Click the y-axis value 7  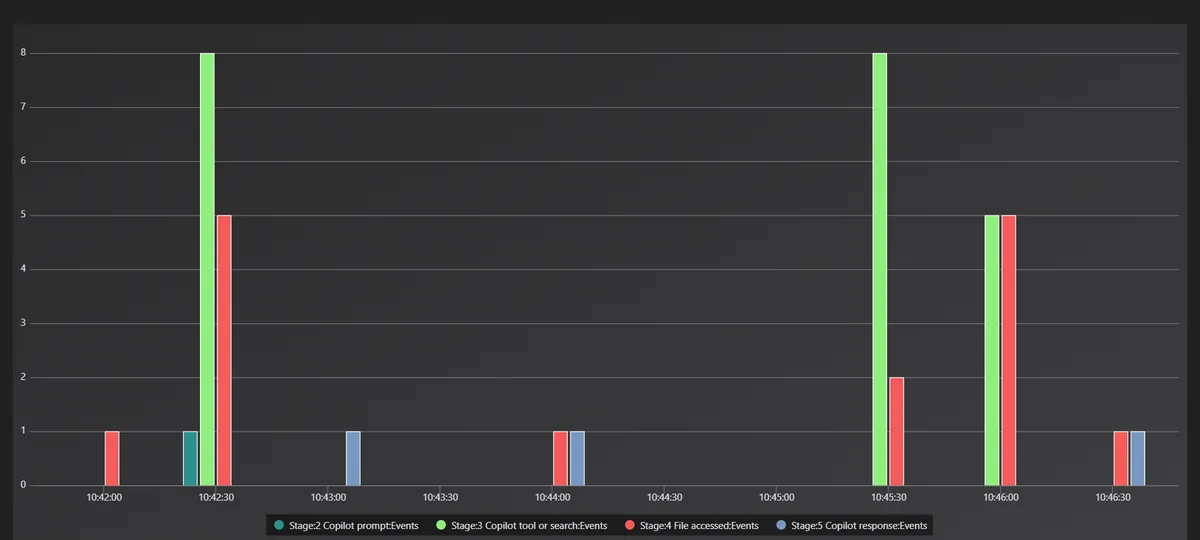24,107
